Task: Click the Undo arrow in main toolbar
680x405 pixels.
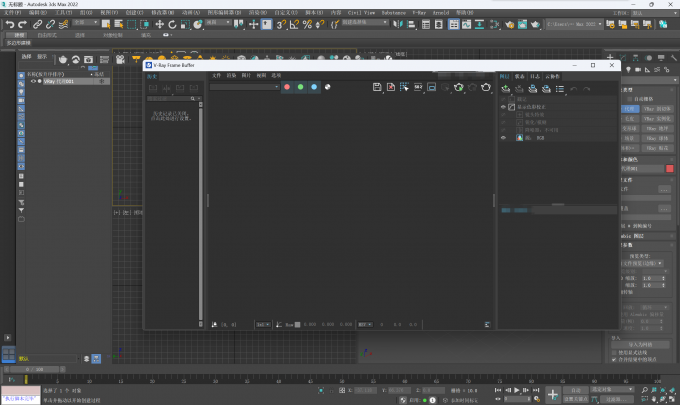Action: pos(10,24)
